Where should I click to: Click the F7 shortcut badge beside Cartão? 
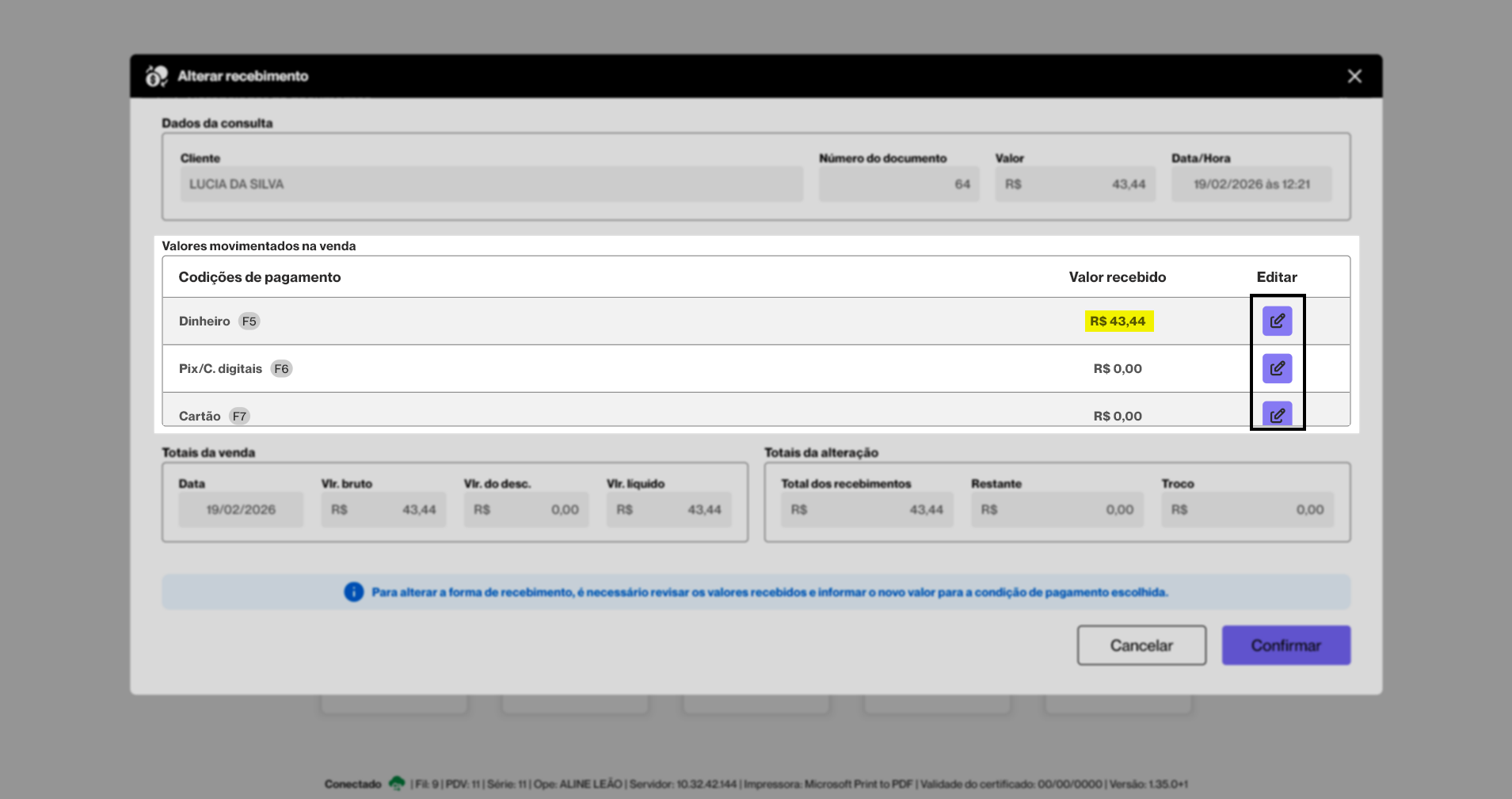[239, 416]
